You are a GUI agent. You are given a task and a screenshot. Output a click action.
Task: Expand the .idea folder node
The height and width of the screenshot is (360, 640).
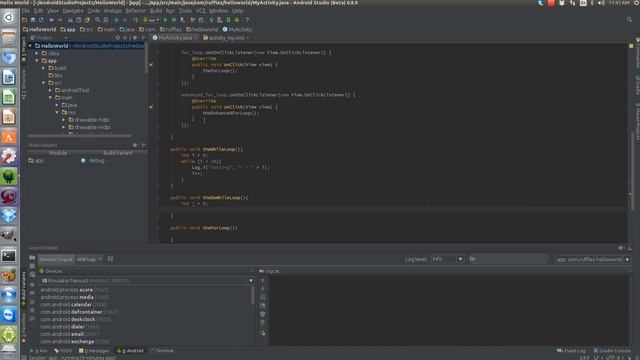pos(37,53)
